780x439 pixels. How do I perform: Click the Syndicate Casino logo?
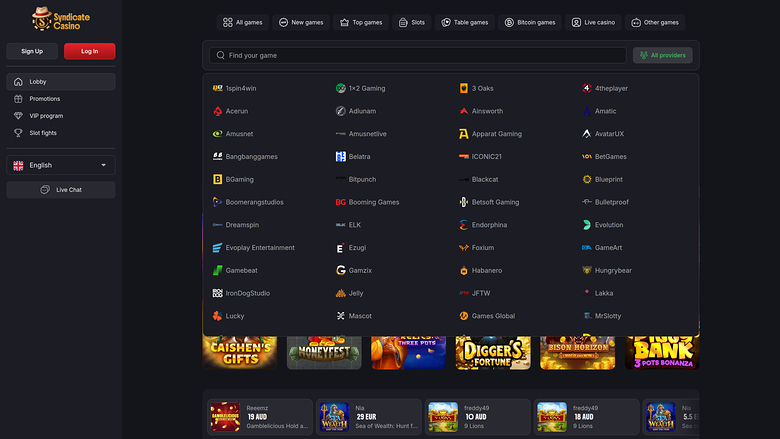click(x=61, y=19)
